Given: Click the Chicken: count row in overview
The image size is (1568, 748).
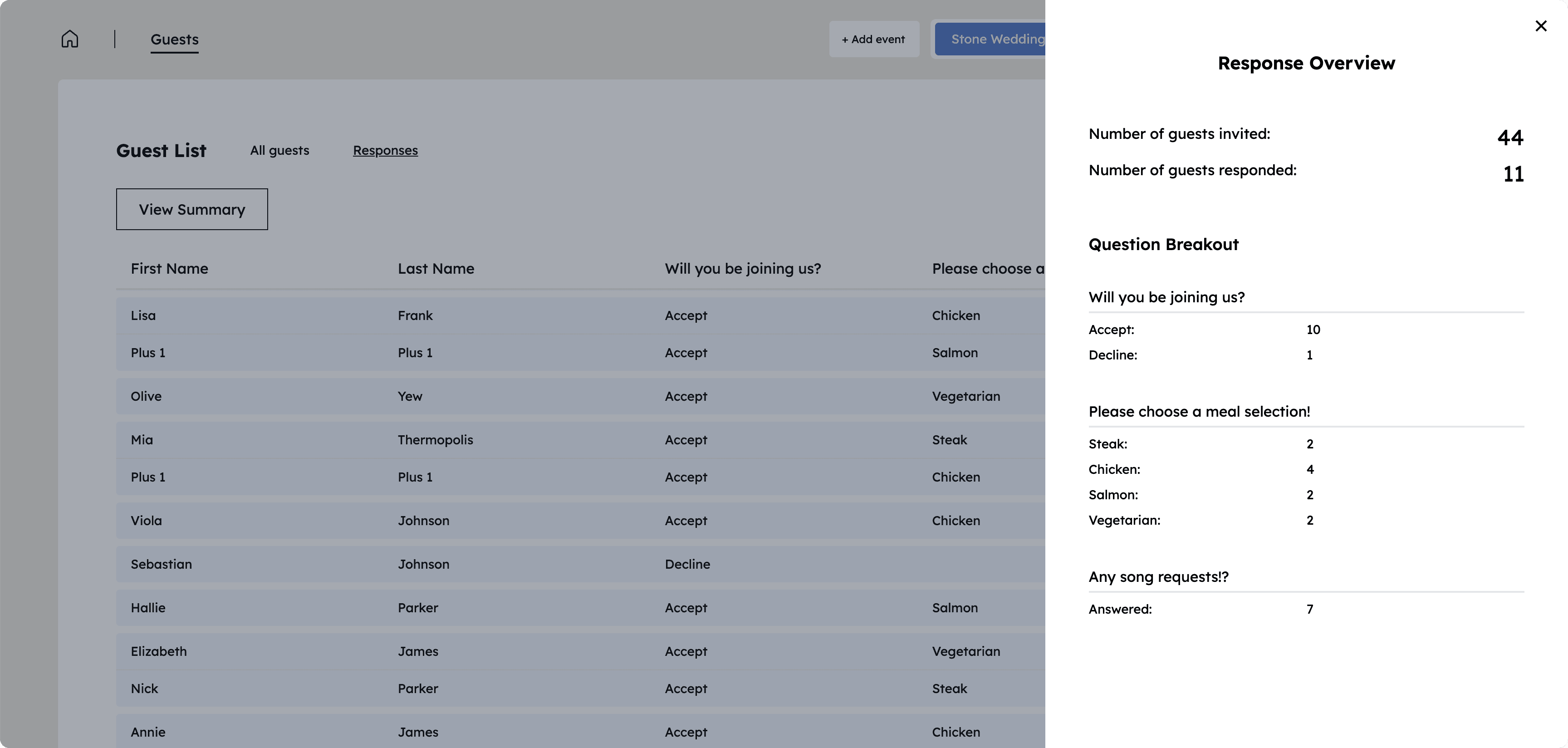Looking at the screenshot, I should click(1306, 469).
